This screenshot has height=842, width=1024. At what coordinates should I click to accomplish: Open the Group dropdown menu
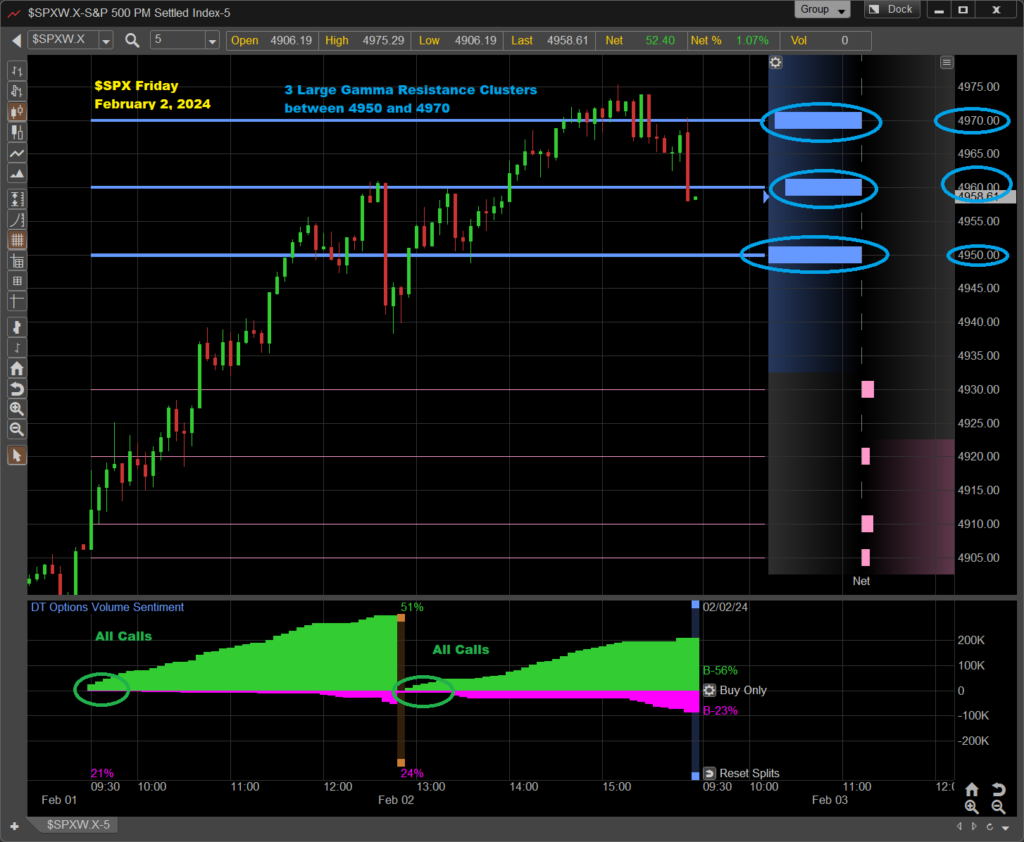[823, 10]
